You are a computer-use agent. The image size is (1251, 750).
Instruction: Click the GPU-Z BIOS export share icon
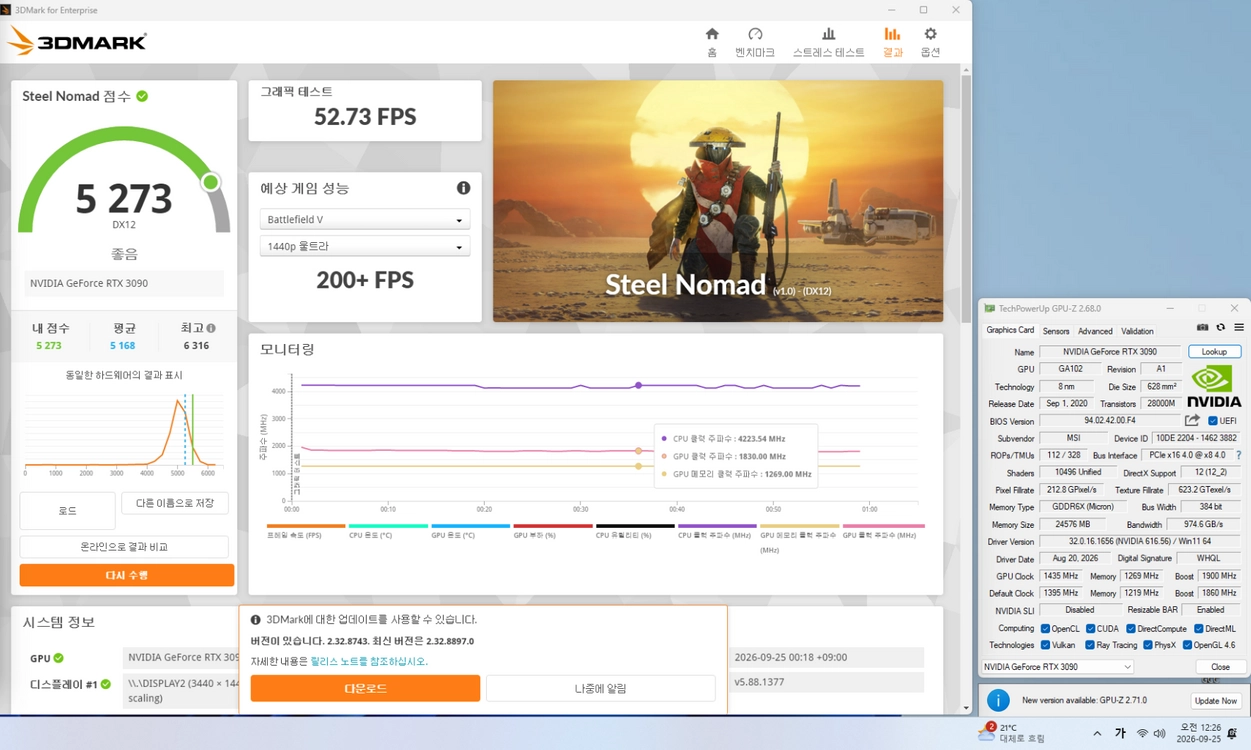[x=1192, y=421]
